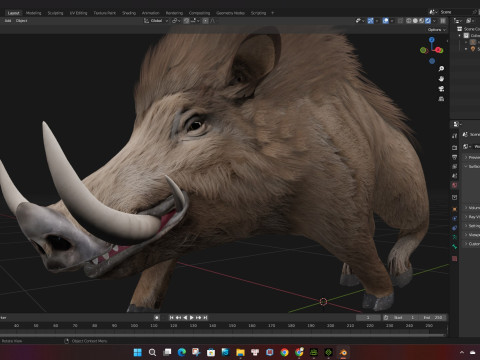Viewport: 480px width, 360px height.
Task: Open the Texture Paint workspace
Action: 104,13
